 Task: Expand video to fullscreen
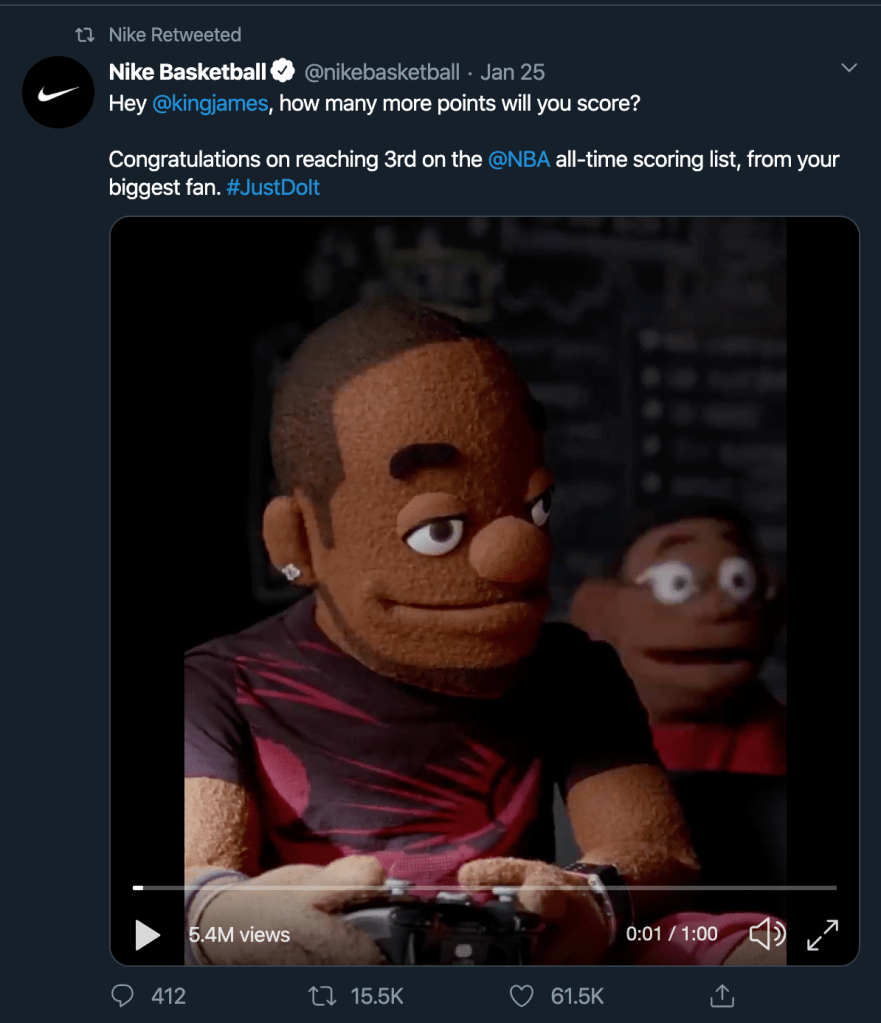tap(822, 934)
